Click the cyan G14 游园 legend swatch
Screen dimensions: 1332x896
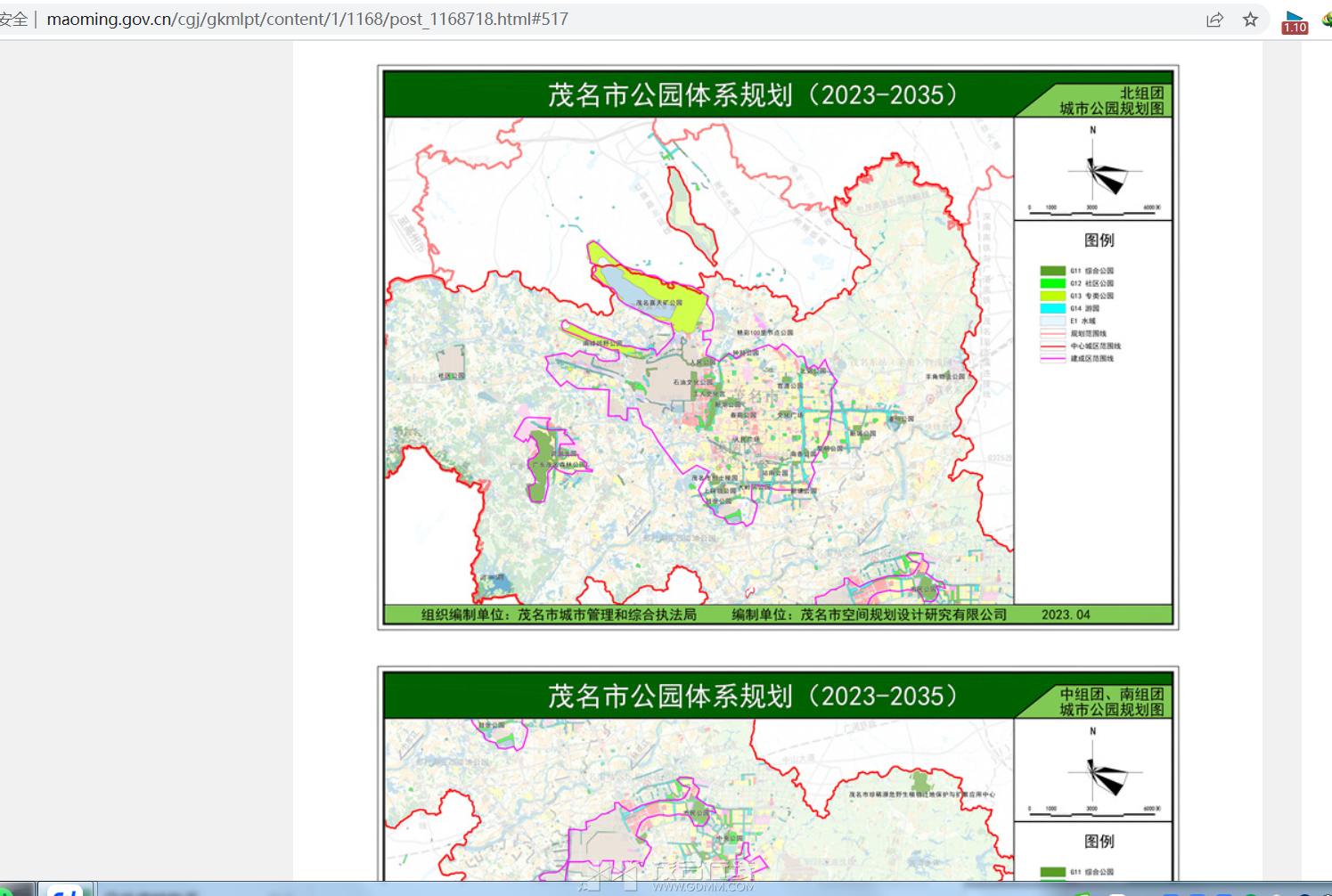point(1053,308)
